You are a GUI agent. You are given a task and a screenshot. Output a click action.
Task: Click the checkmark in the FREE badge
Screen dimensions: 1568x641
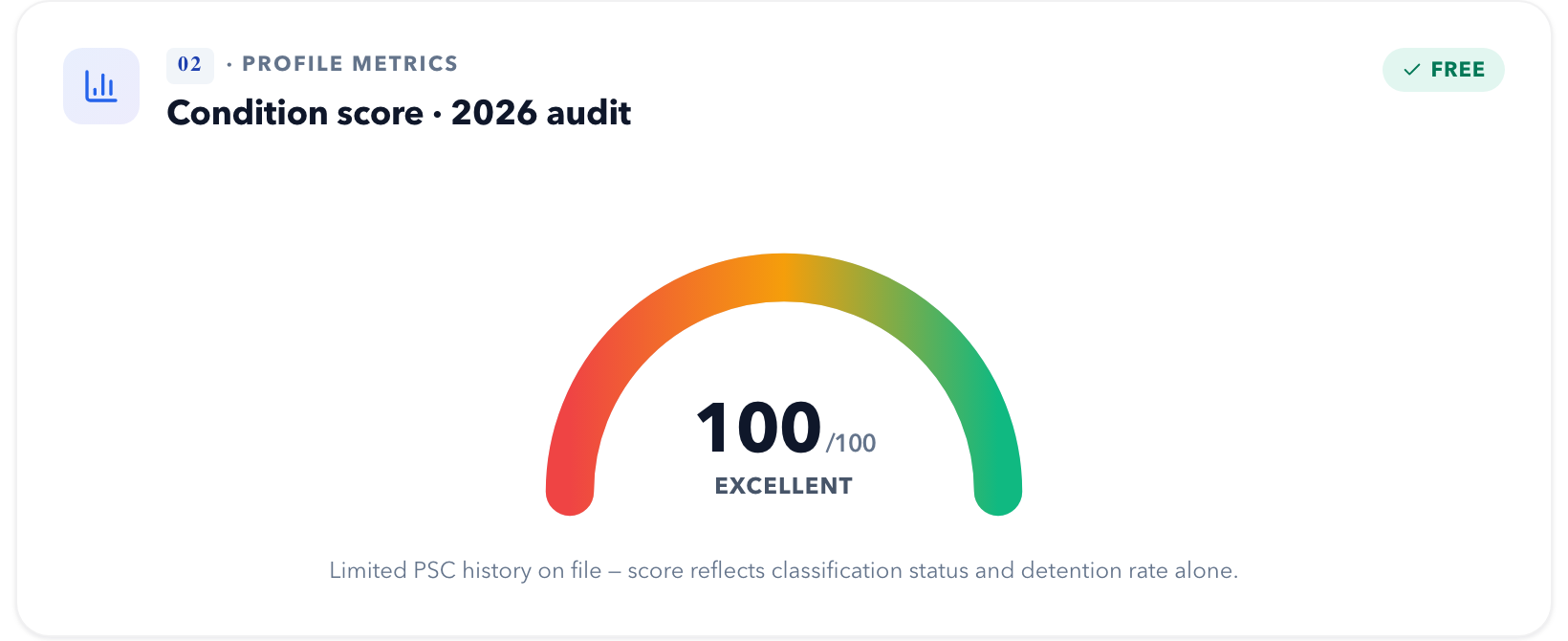click(x=1411, y=70)
